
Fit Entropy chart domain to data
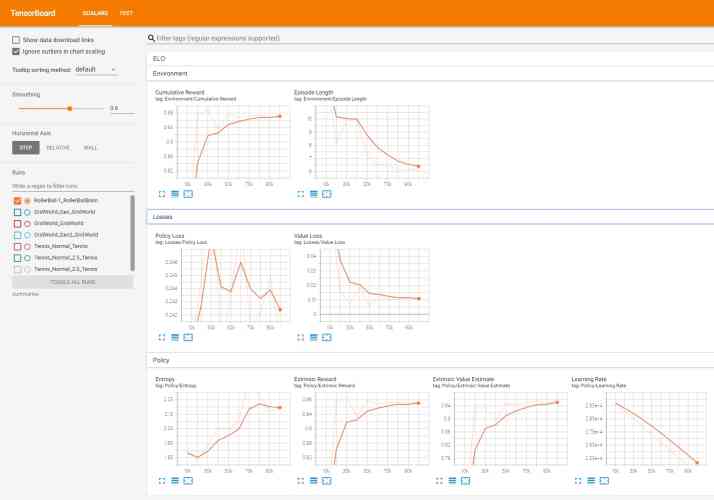click(x=188, y=481)
